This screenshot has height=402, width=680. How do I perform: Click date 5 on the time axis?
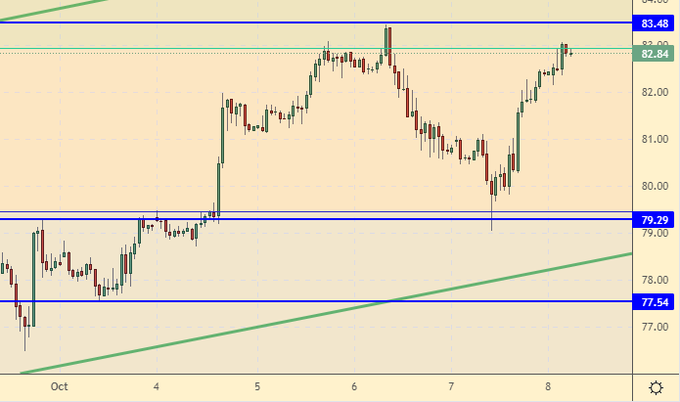[x=257, y=386]
